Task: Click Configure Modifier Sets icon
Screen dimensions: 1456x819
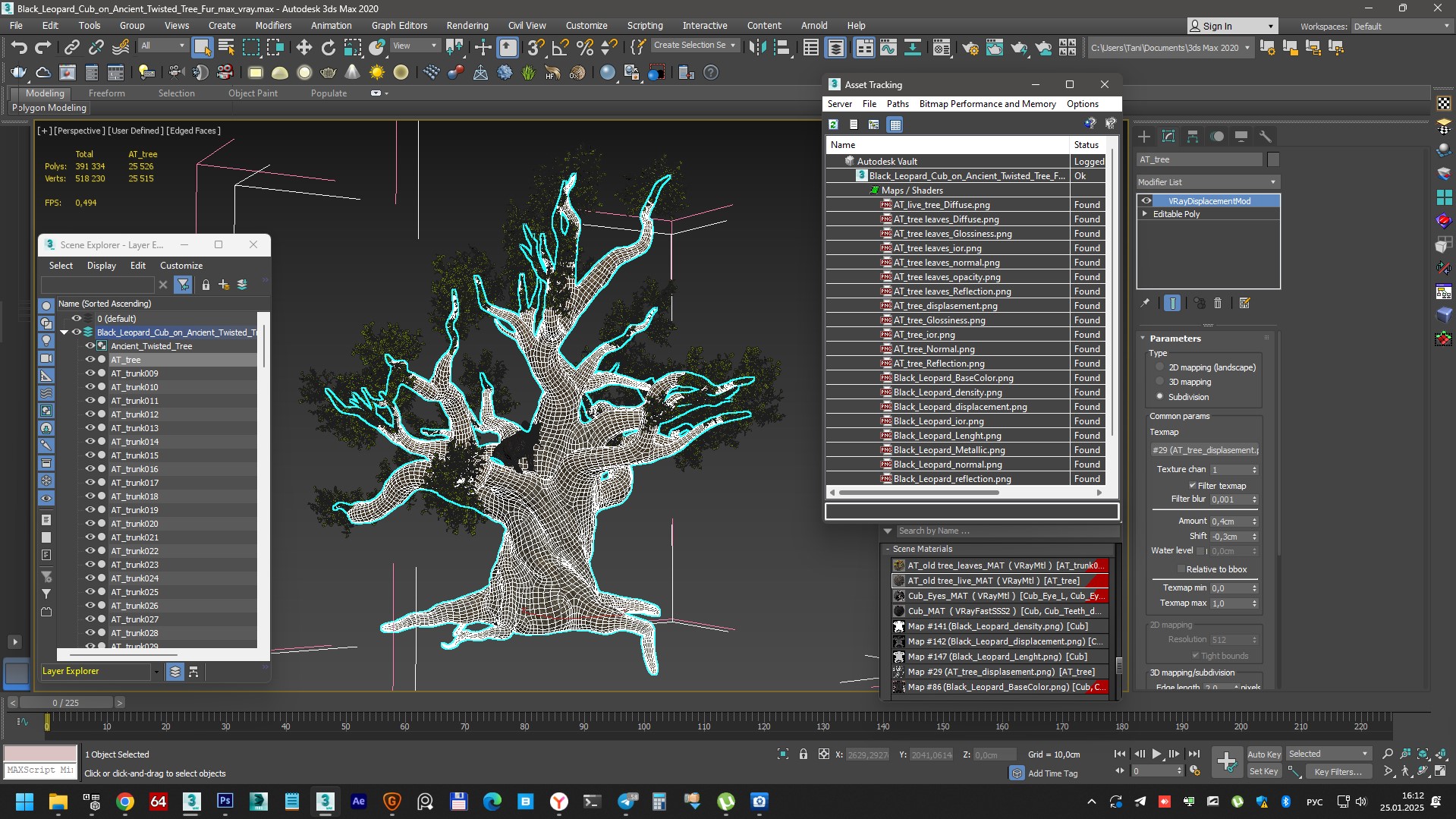Action: 1244,303
